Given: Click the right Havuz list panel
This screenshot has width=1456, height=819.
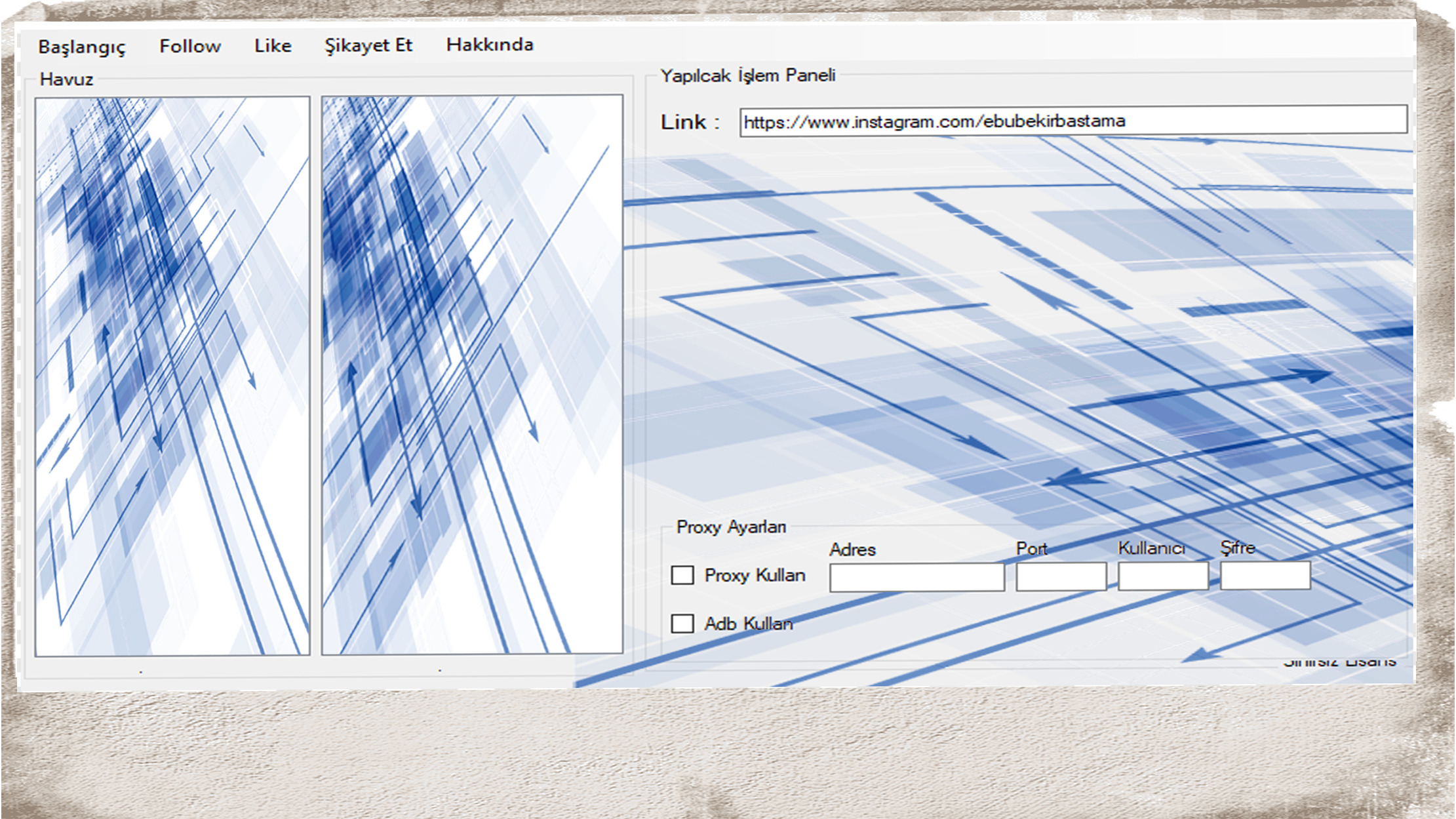Looking at the screenshot, I should 472,374.
